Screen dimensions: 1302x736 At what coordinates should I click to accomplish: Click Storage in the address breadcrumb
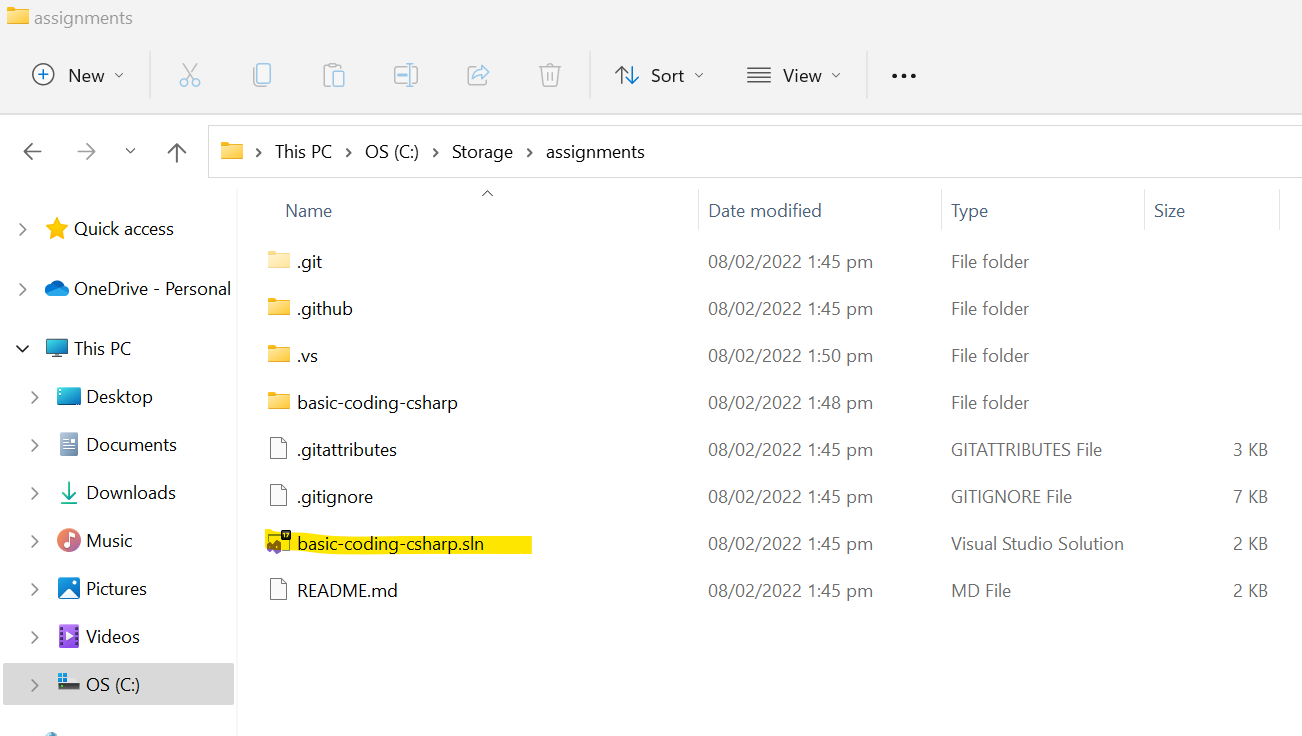coord(482,152)
